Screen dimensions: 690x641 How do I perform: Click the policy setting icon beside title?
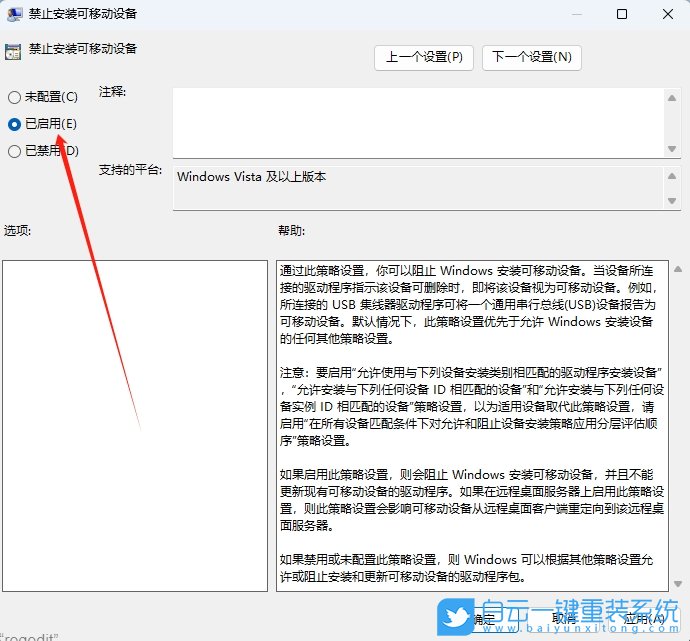point(13,51)
